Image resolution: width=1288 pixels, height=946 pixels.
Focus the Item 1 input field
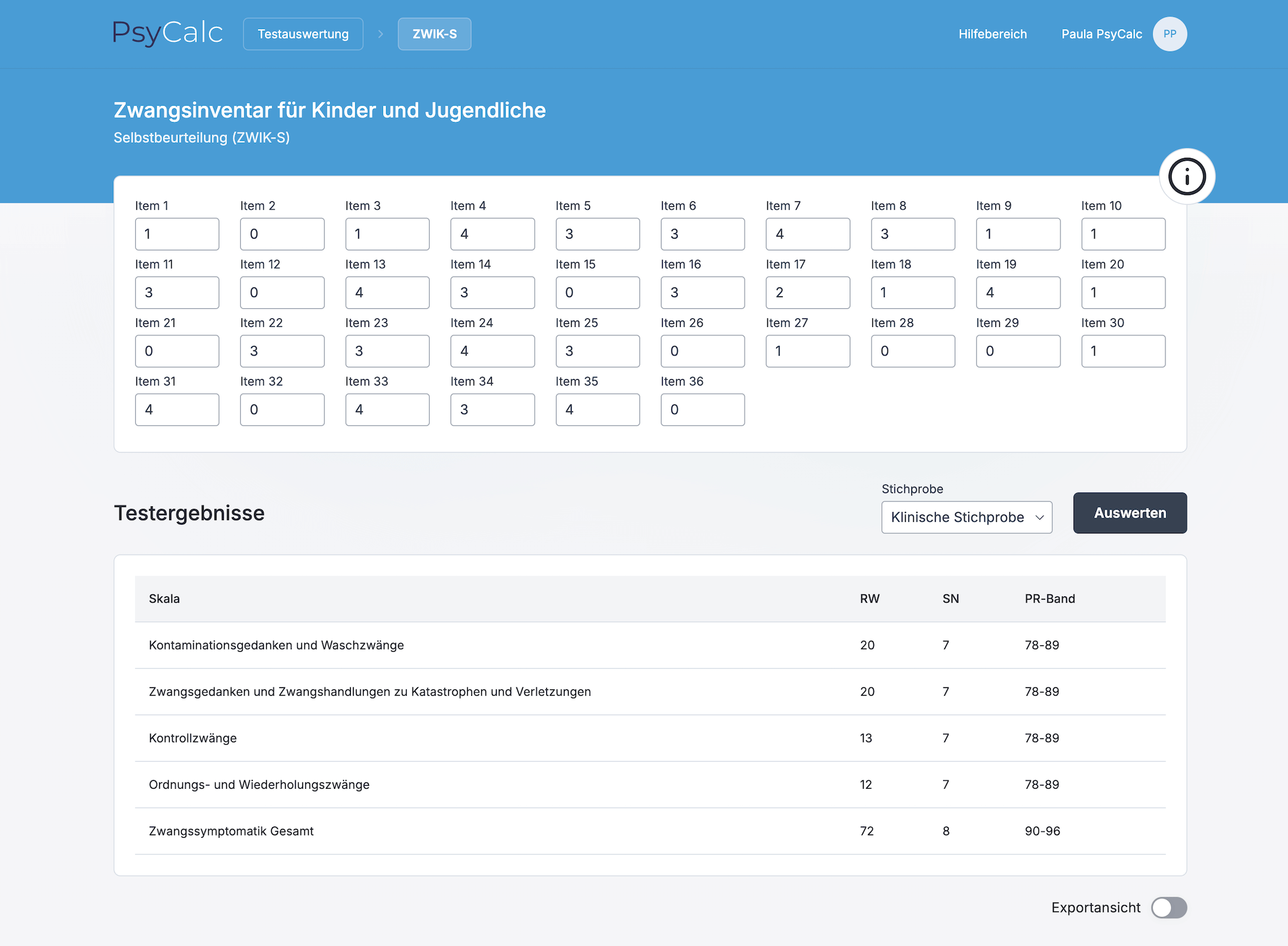click(x=177, y=234)
